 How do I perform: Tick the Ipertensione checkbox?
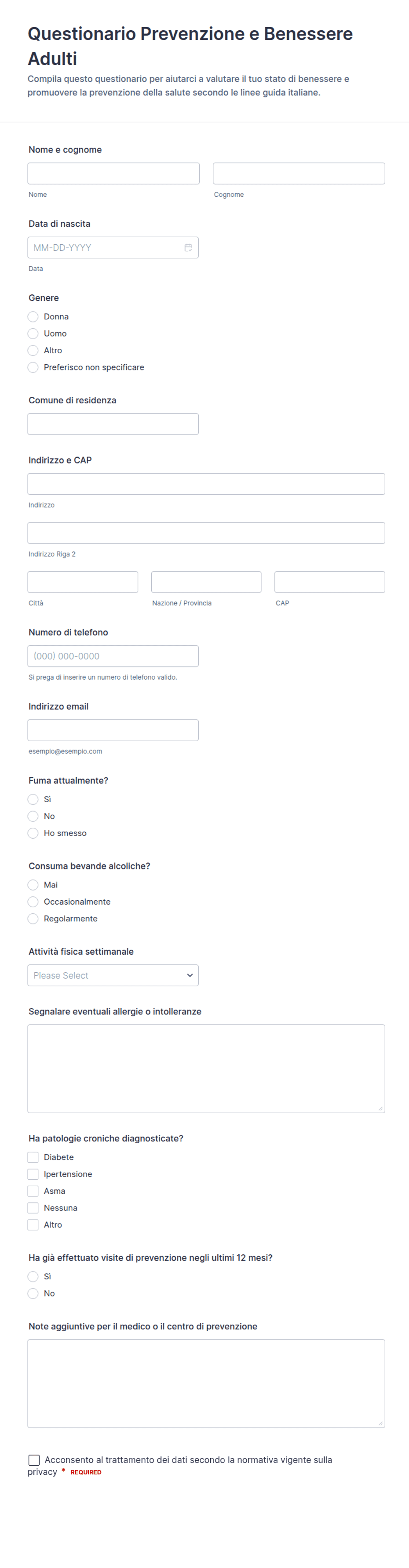33,1174
